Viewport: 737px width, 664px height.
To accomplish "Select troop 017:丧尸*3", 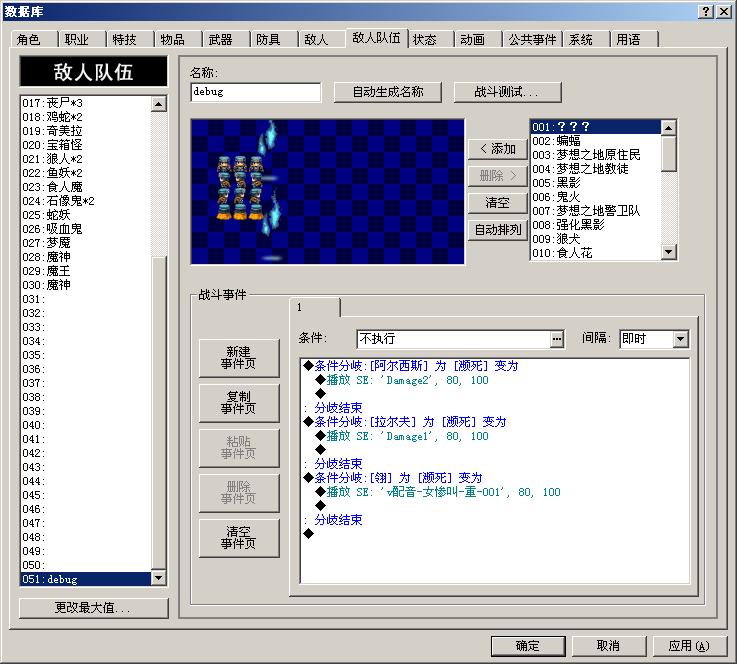I will pyautogui.click(x=86, y=103).
